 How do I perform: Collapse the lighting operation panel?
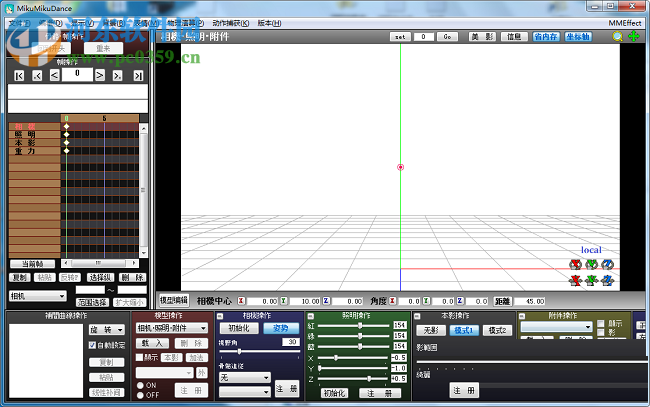click(x=311, y=316)
